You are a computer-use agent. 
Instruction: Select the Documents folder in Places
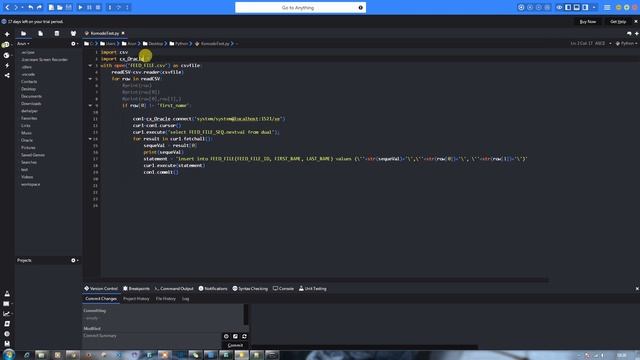tap(31, 96)
